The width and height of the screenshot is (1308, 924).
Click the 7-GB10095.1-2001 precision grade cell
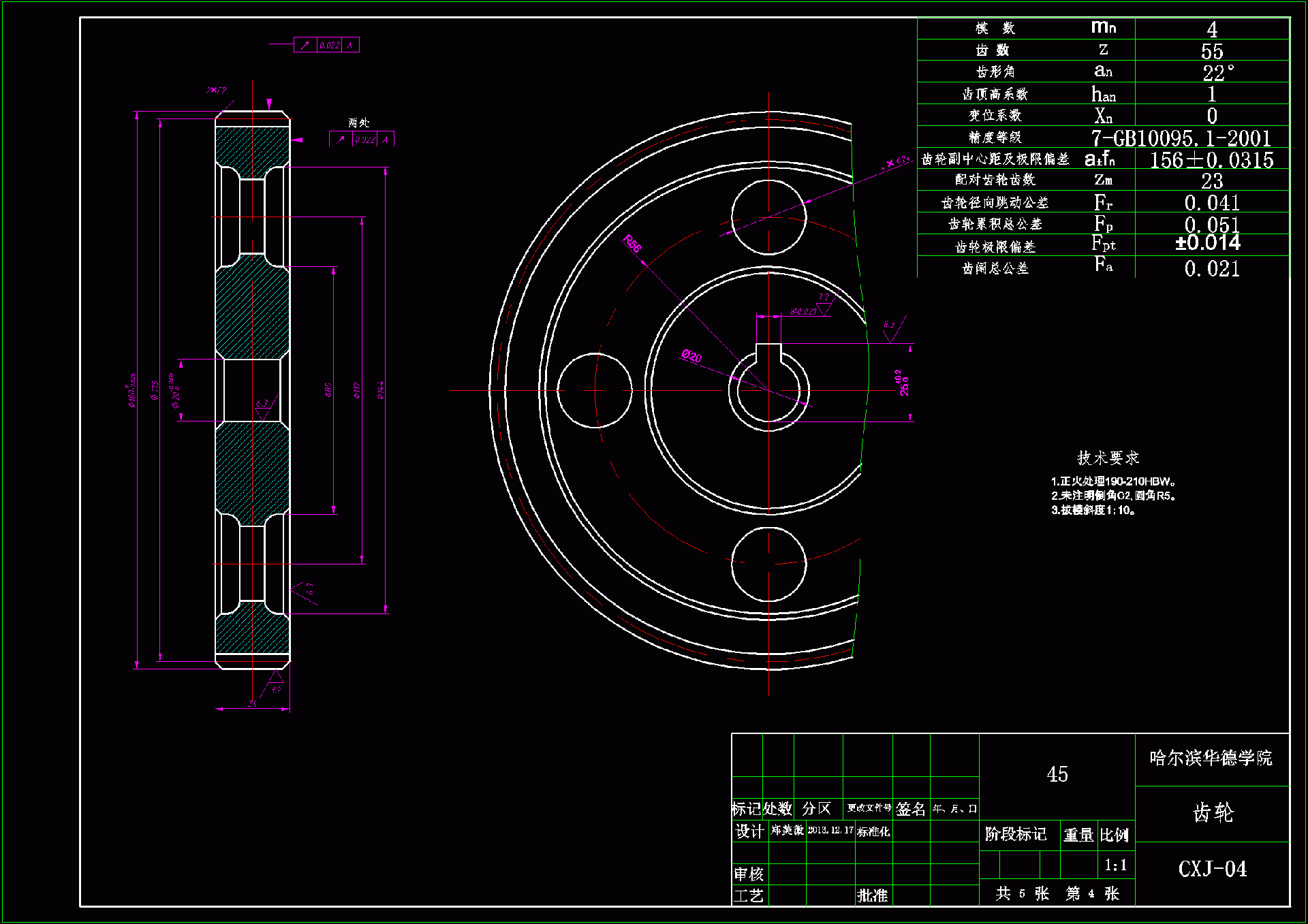[1181, 138]
